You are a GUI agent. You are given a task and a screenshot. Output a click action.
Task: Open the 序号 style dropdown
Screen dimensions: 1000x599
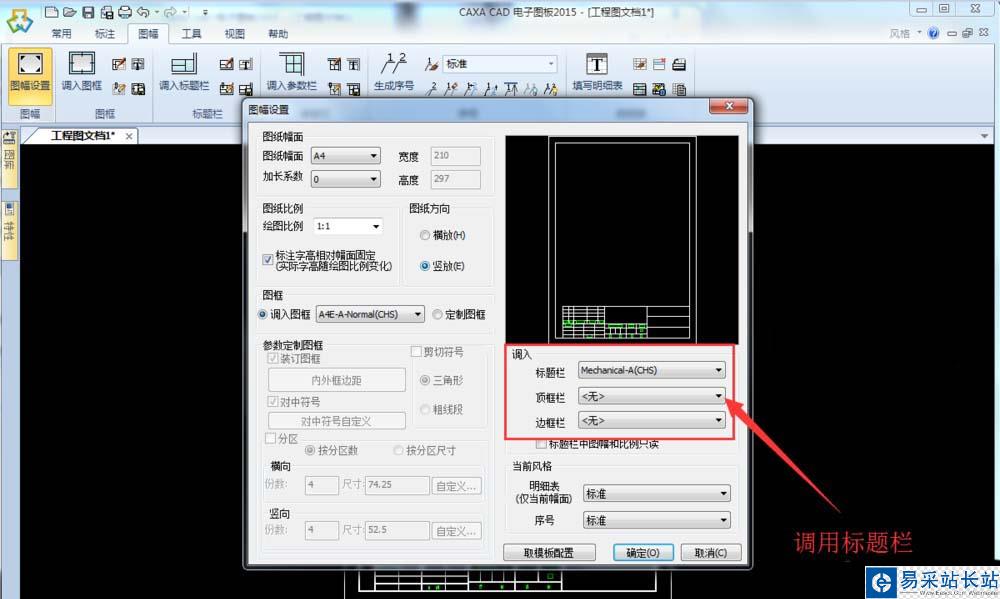point(657,521)
